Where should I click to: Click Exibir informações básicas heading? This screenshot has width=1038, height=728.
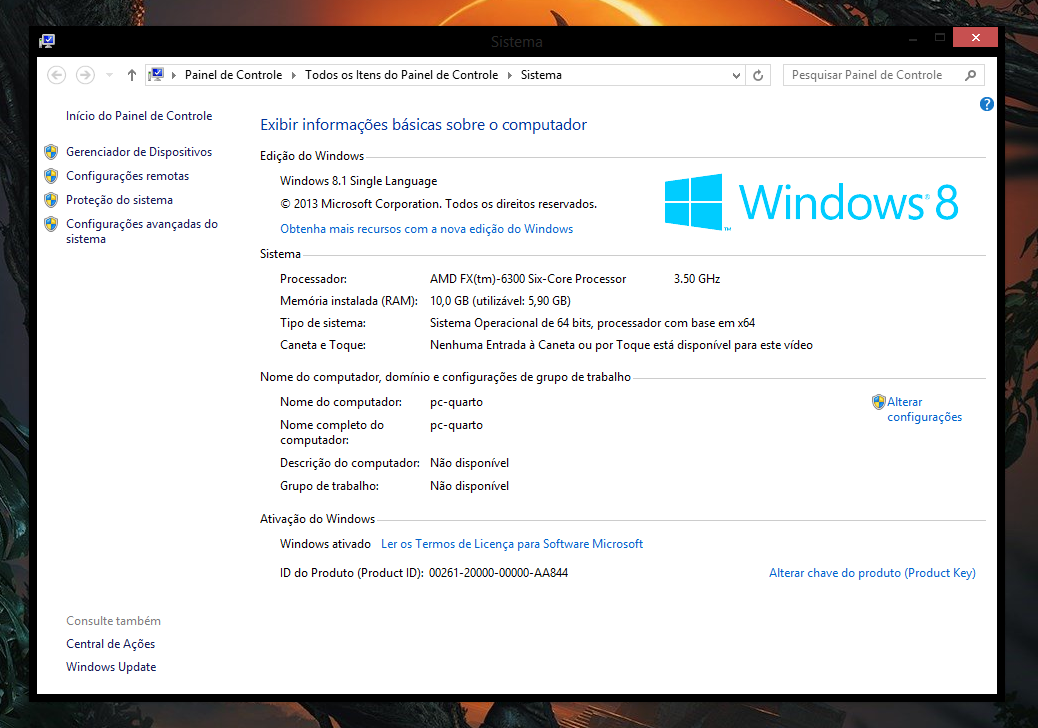pos(423,125)
